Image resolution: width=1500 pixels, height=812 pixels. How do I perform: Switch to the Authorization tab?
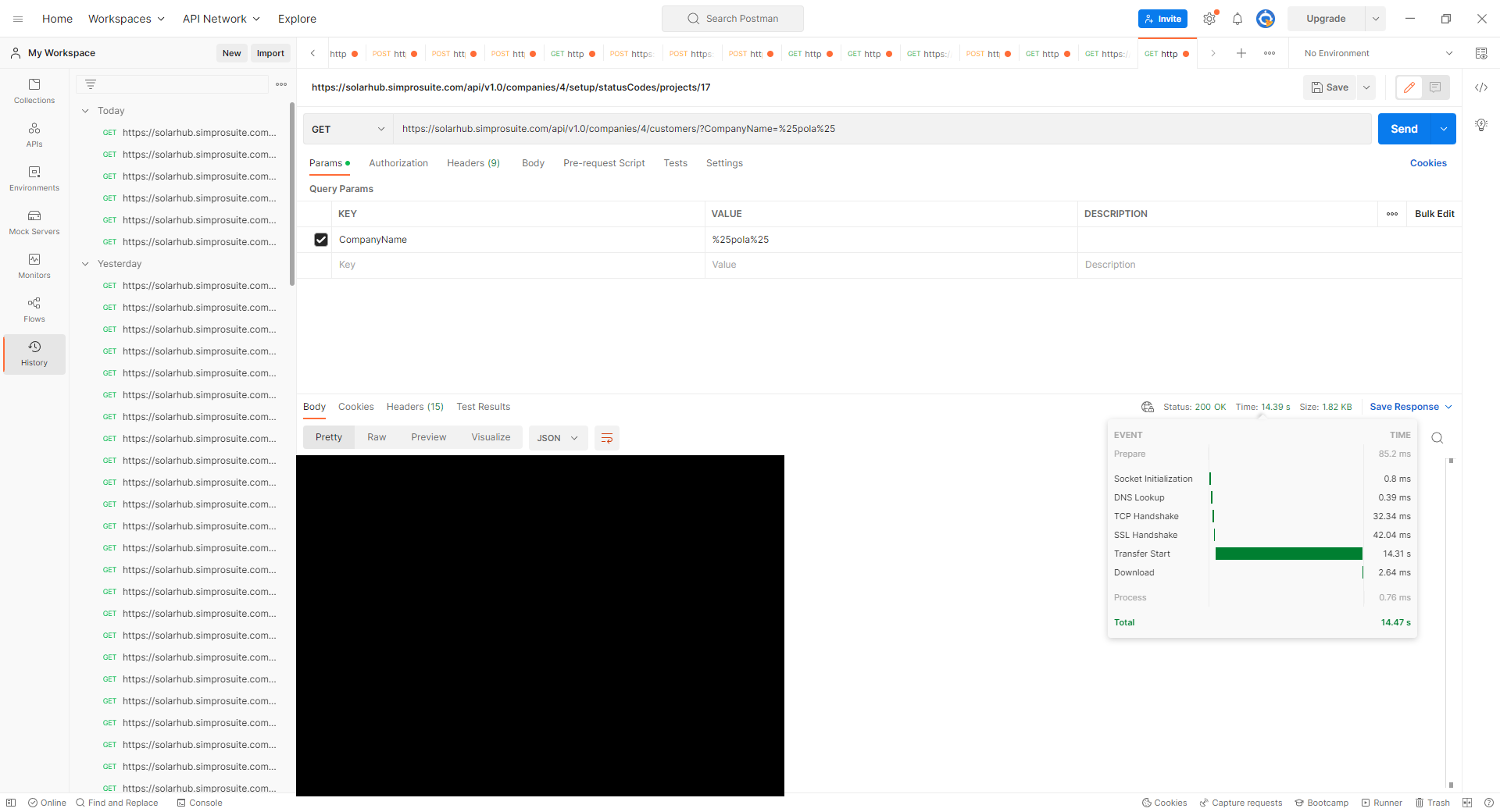398,163
